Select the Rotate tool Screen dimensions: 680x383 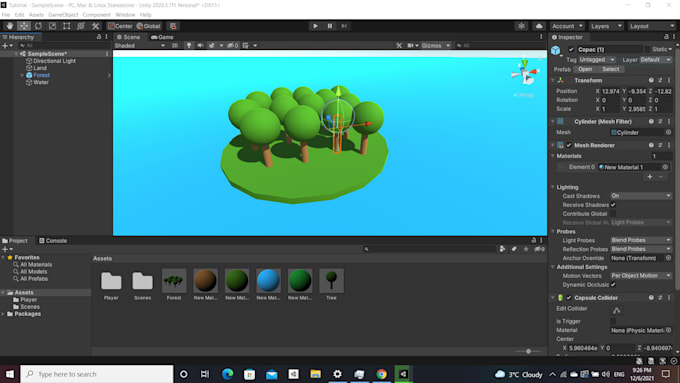pyautogui.click(x=38, y=26)
